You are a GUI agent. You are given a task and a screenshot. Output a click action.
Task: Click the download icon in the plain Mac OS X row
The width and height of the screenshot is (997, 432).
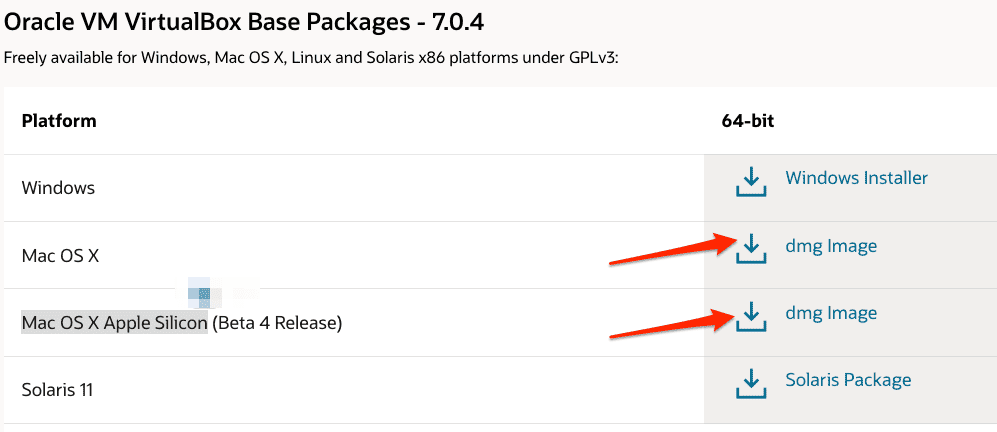pos(750,249)
